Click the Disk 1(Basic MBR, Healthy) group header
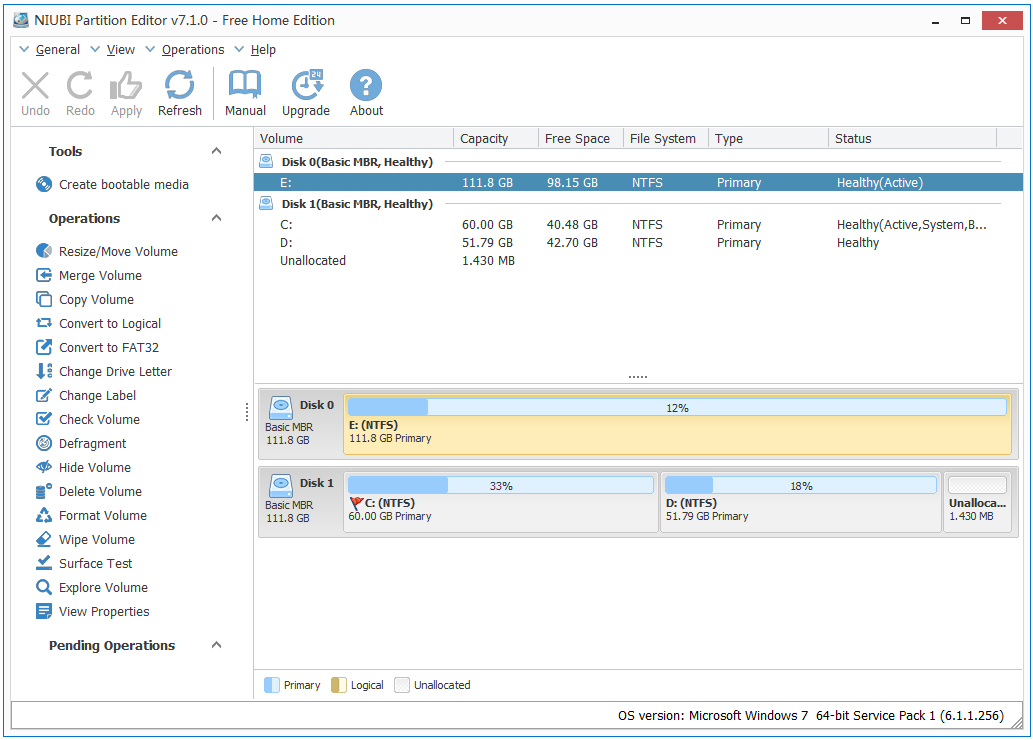 [357, 204]
